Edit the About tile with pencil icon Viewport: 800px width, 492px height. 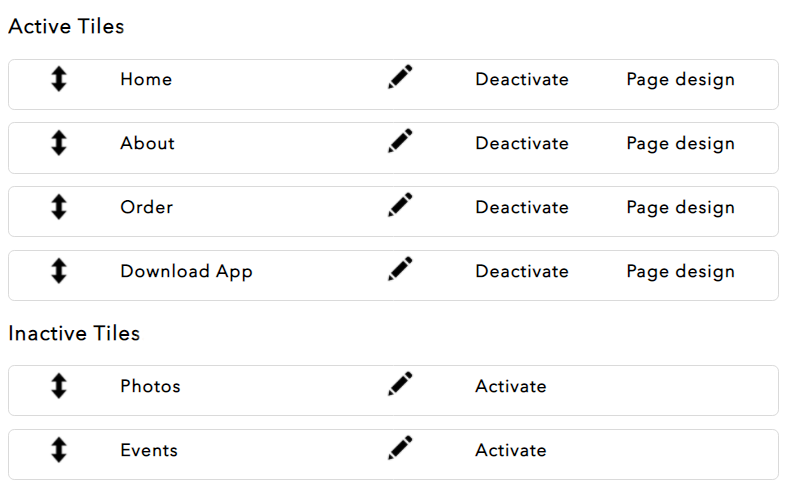(x=400, y=141)
